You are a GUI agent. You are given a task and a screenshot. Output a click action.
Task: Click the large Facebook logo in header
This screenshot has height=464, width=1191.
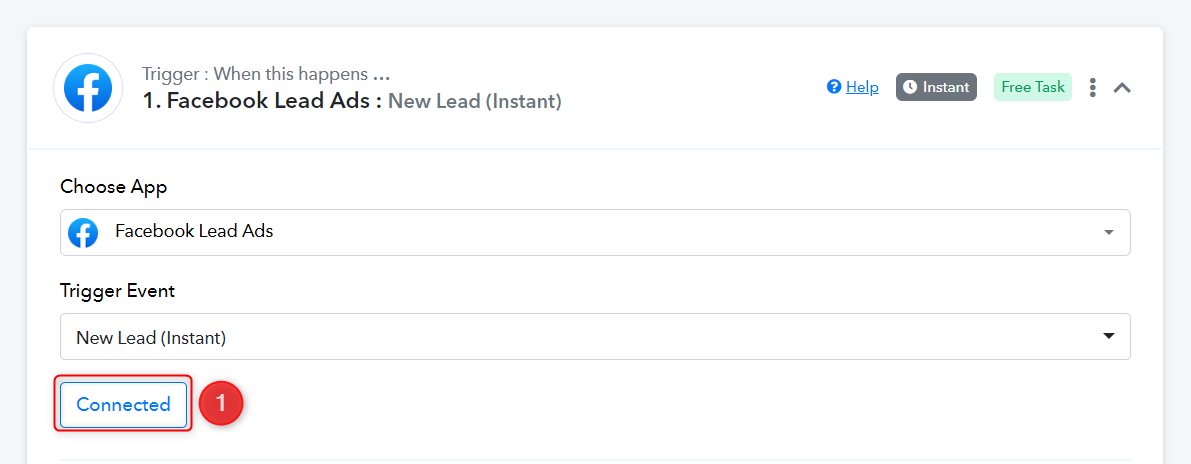click(x=88, y=88)
